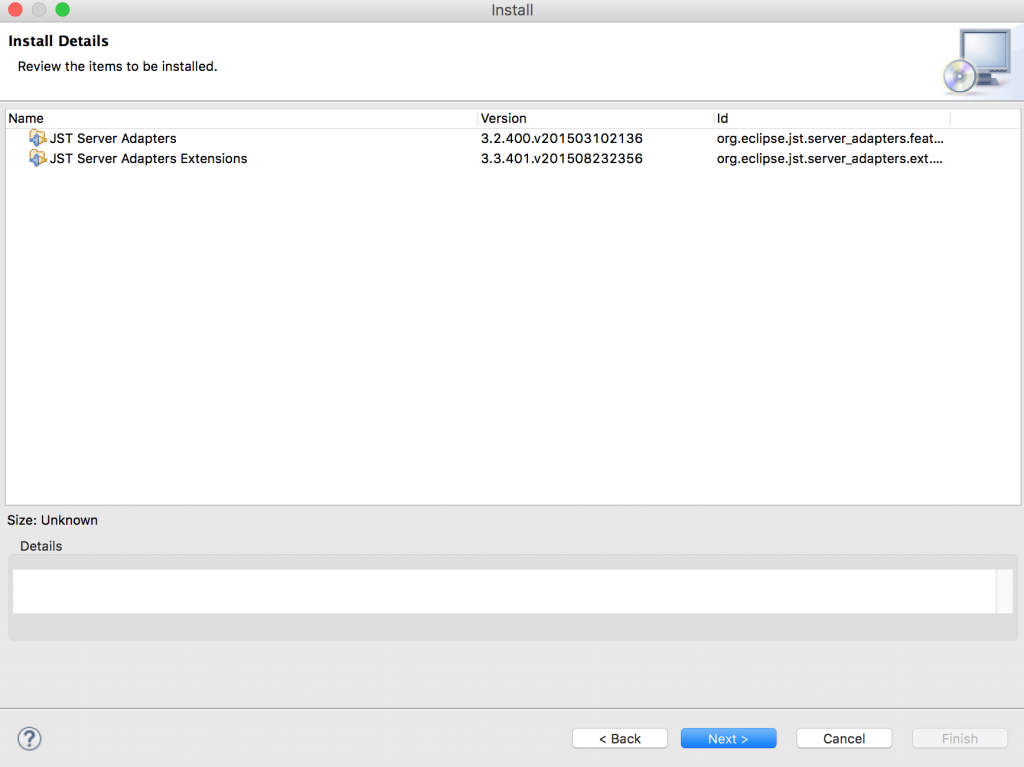This screenshot has height=767, width=1024.
Task: Sort items by the Version column header
Action: click(x=595, y=118)
